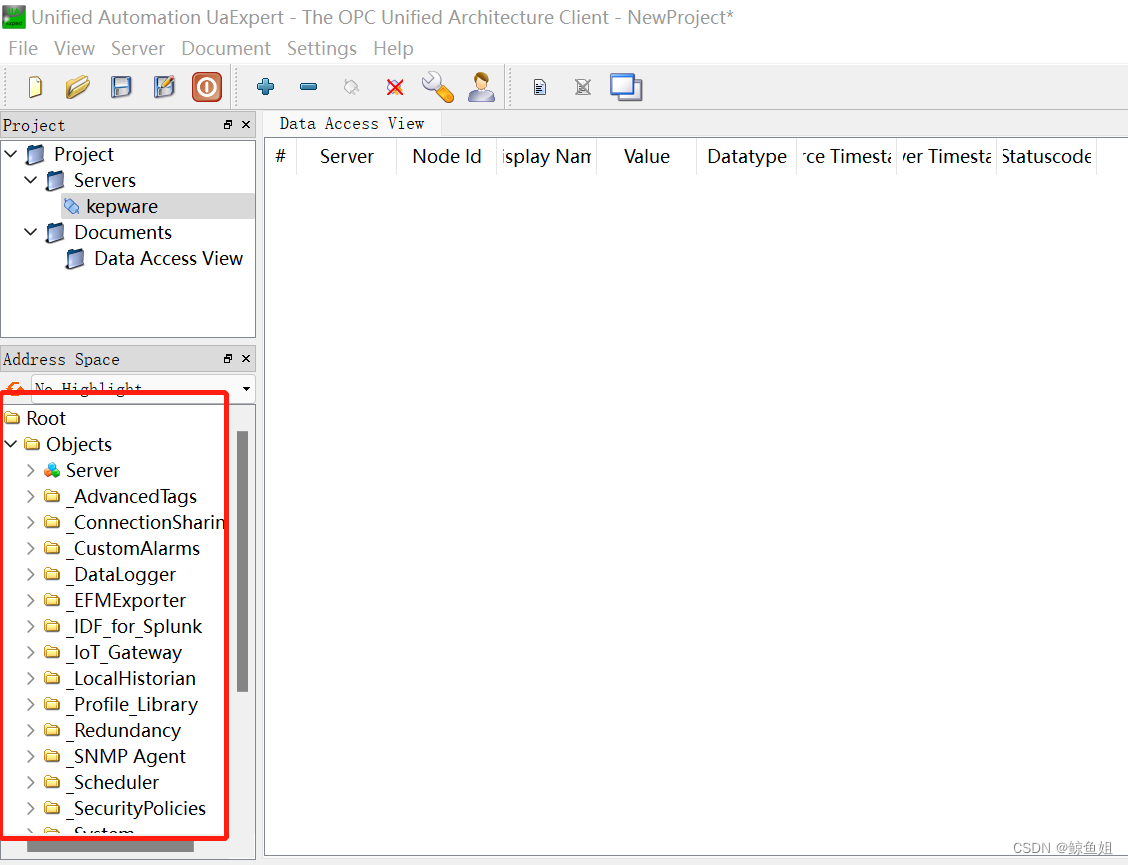
Task: Sort by the Statuscode column header
Action: click(x=1047, y=156)
